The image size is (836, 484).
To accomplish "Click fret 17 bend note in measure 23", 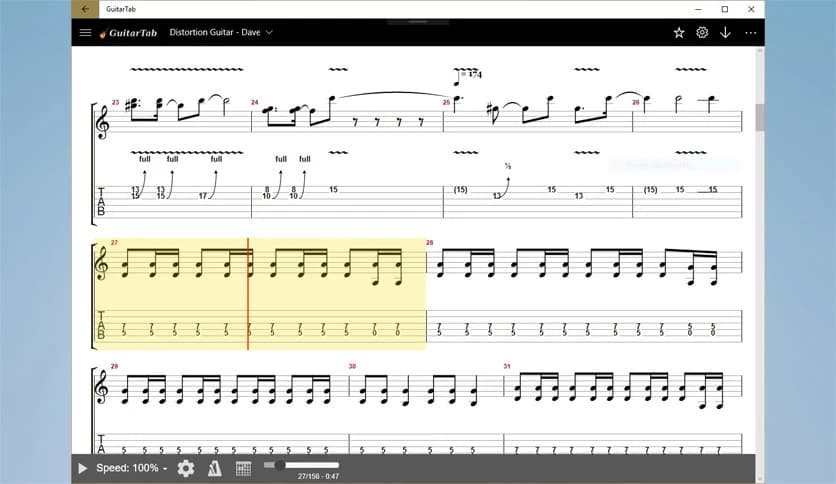I will point(203,196).
